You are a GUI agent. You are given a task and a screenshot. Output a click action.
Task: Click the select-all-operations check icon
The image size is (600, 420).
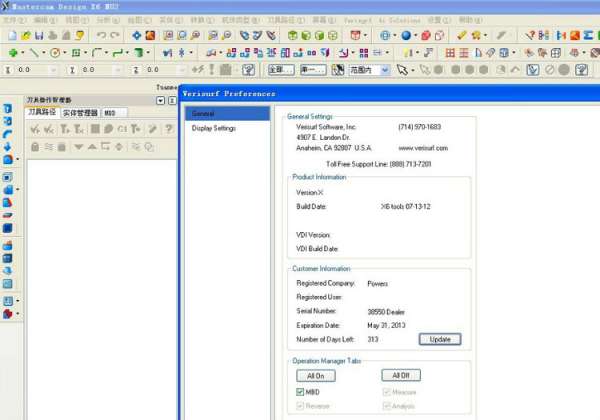(35, 129)
